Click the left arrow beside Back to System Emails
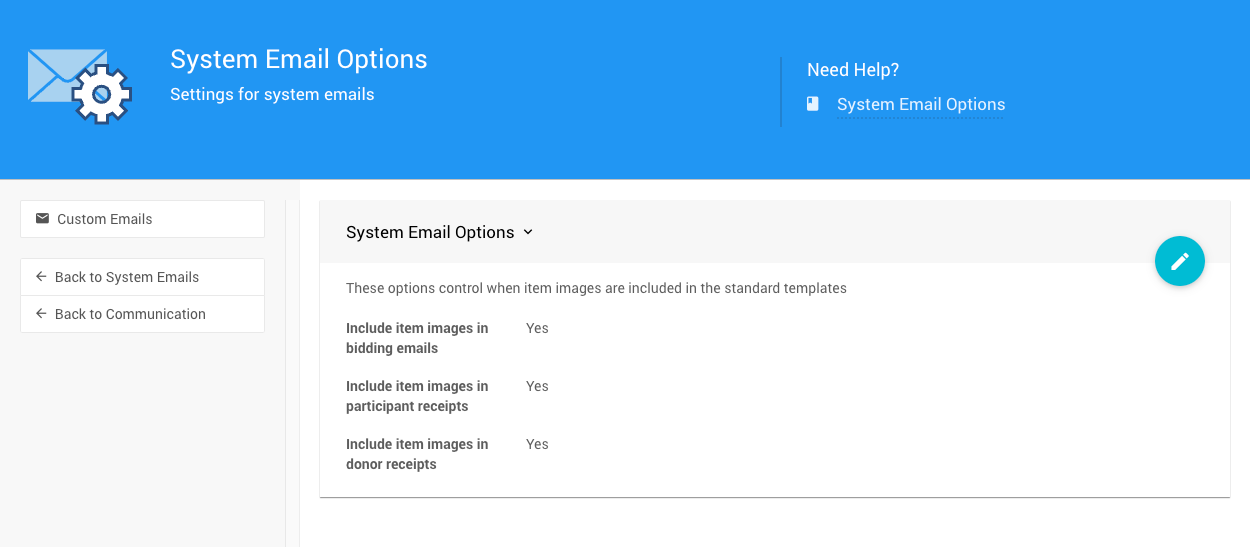 click(x=41, y=277)
